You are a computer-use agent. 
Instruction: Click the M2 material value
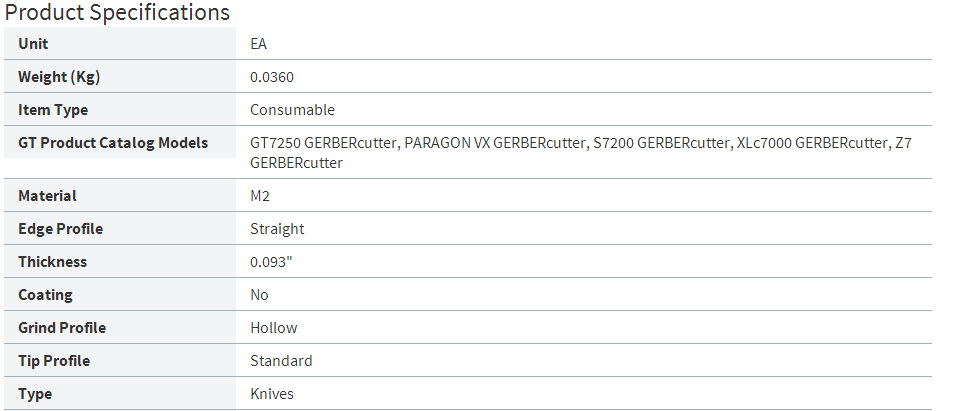260,196
